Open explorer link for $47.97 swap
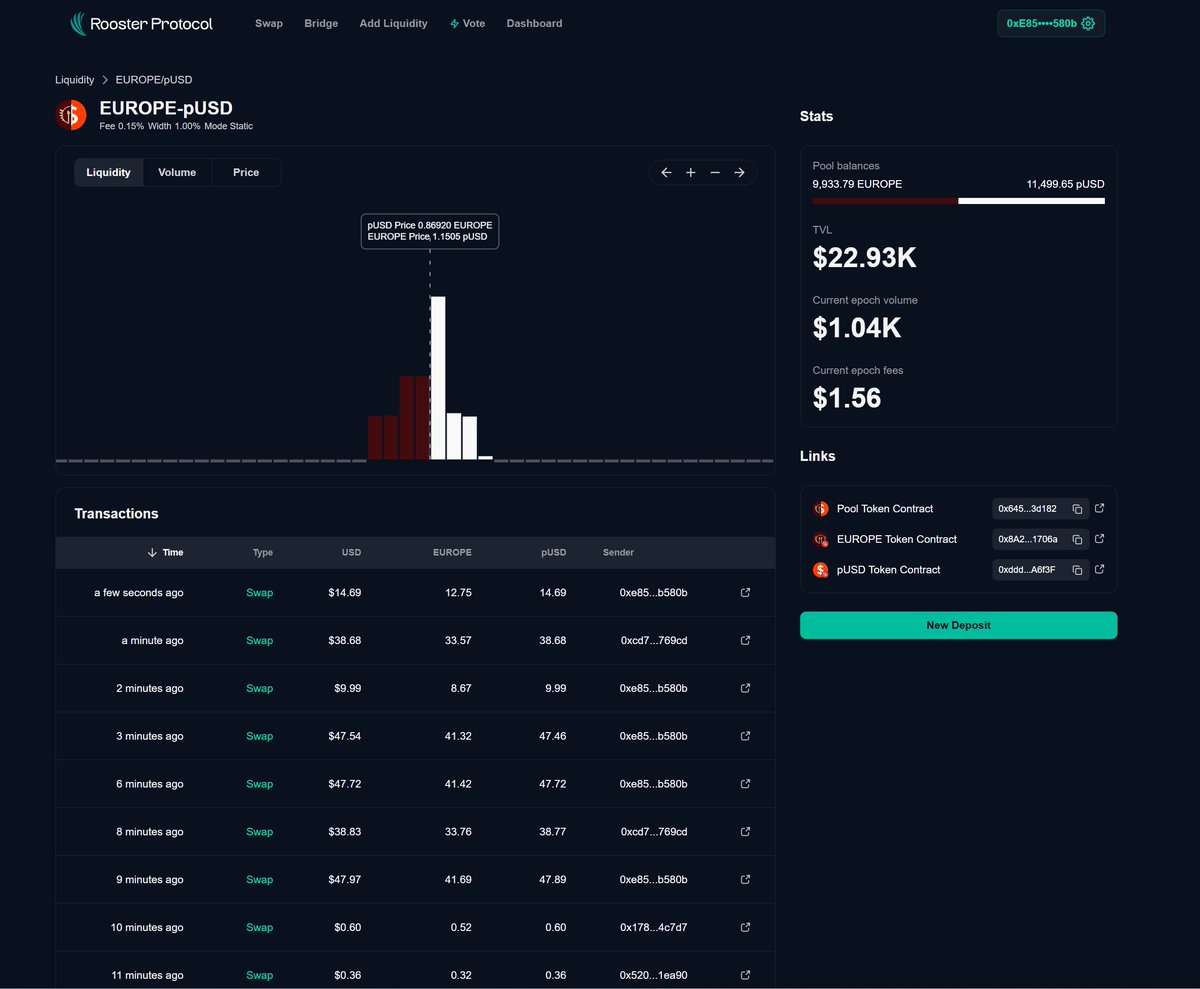Screen dimensions: 1200x989 745,879
